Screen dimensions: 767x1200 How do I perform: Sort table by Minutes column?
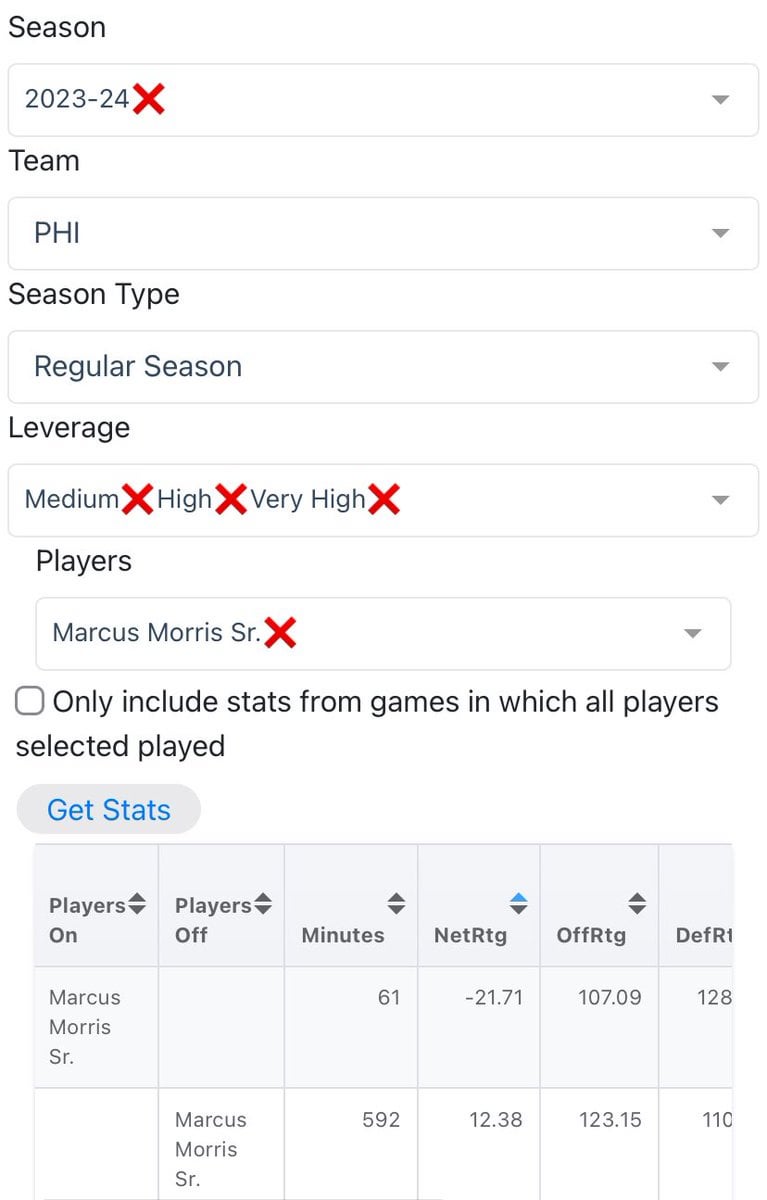click(396, 905)
